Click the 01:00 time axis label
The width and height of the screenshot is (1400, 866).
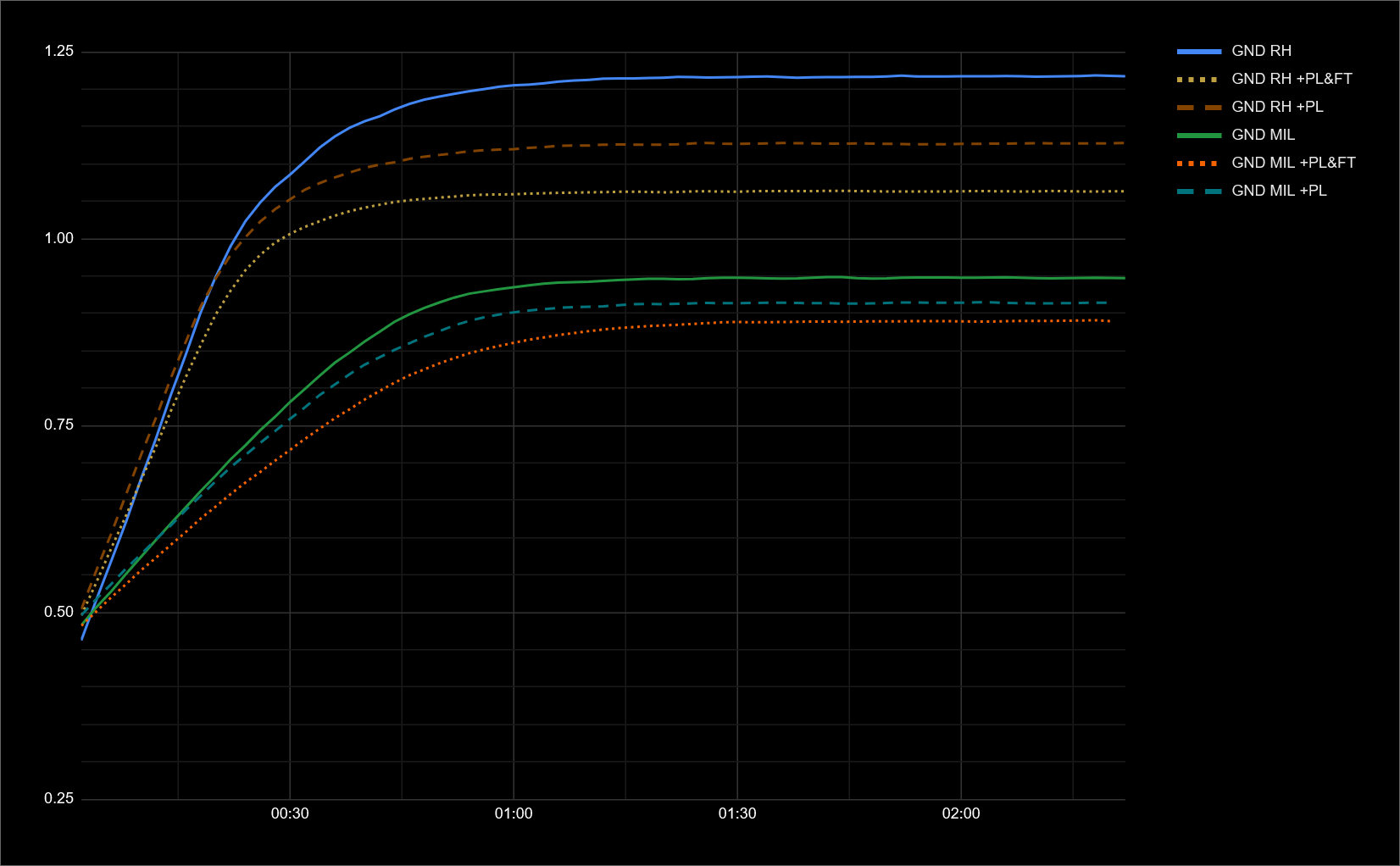[514, 813]
